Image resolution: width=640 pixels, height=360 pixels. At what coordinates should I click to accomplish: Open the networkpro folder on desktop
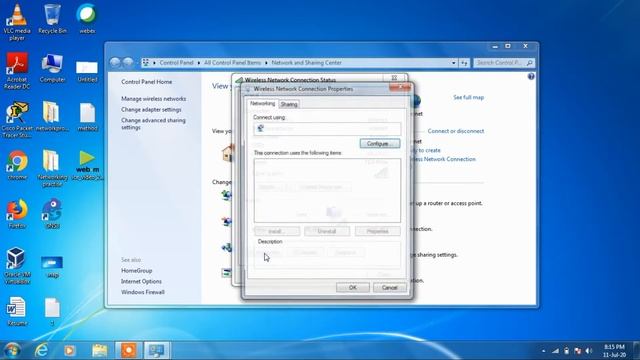[52, 116]
